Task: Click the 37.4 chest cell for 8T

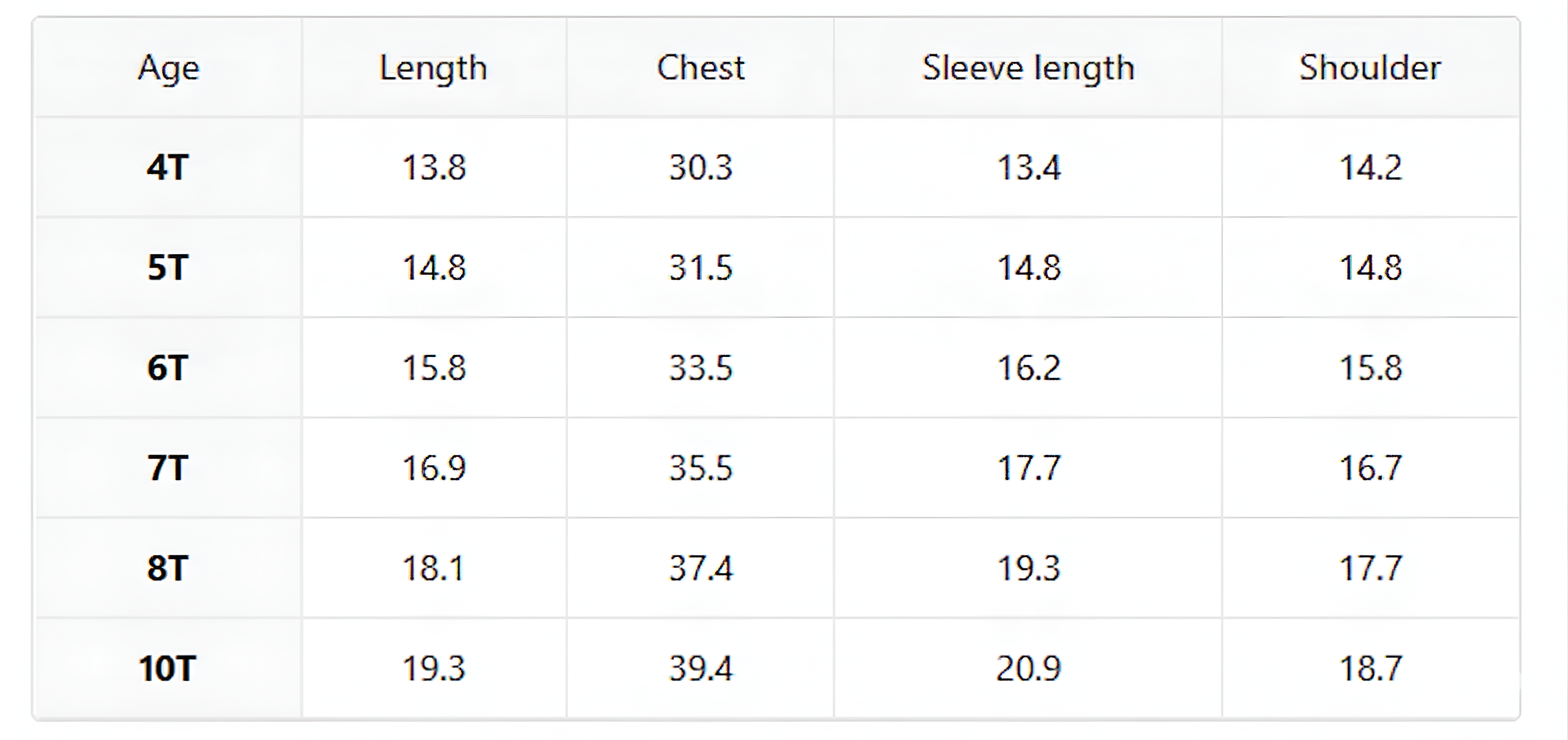Action: click(x=701, y=568)
